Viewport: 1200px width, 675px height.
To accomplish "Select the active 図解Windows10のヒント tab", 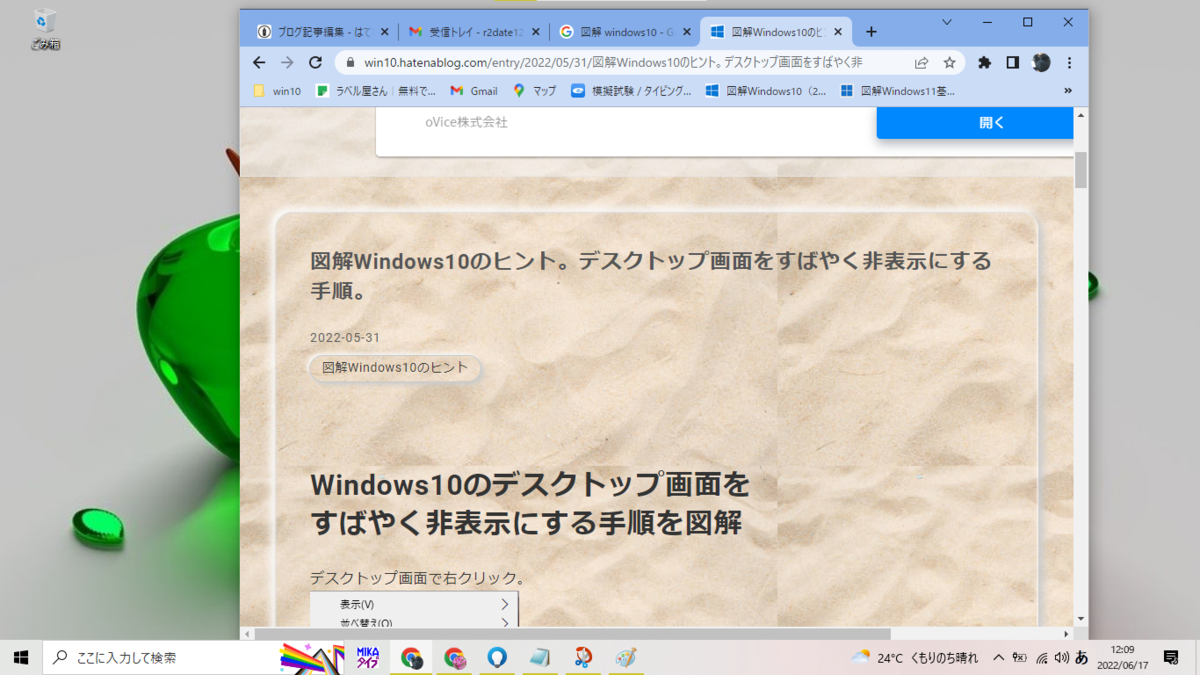I will point(776,32).
